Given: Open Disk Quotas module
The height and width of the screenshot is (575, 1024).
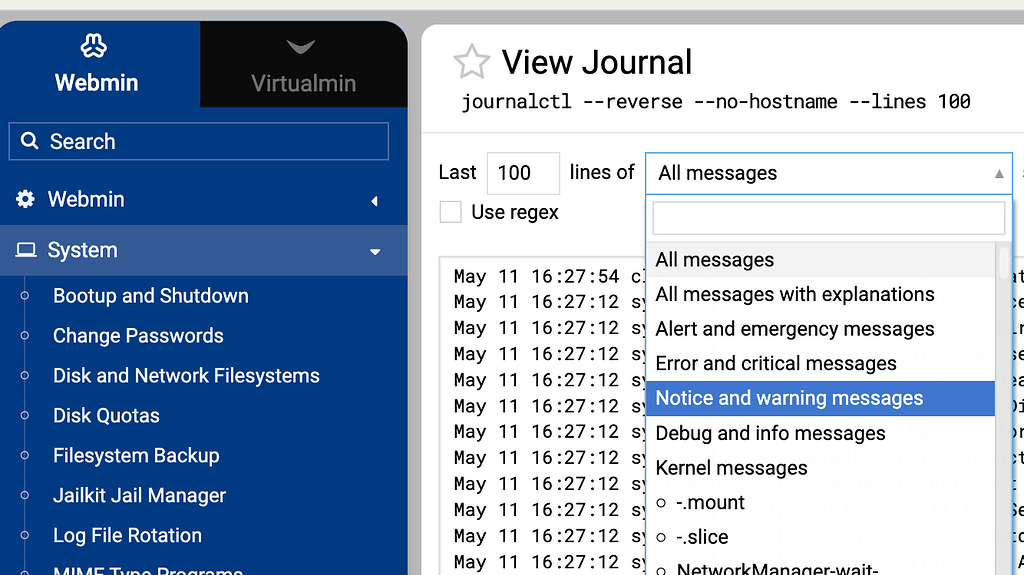Looking at the screenshot, I should tap(106, 415).
